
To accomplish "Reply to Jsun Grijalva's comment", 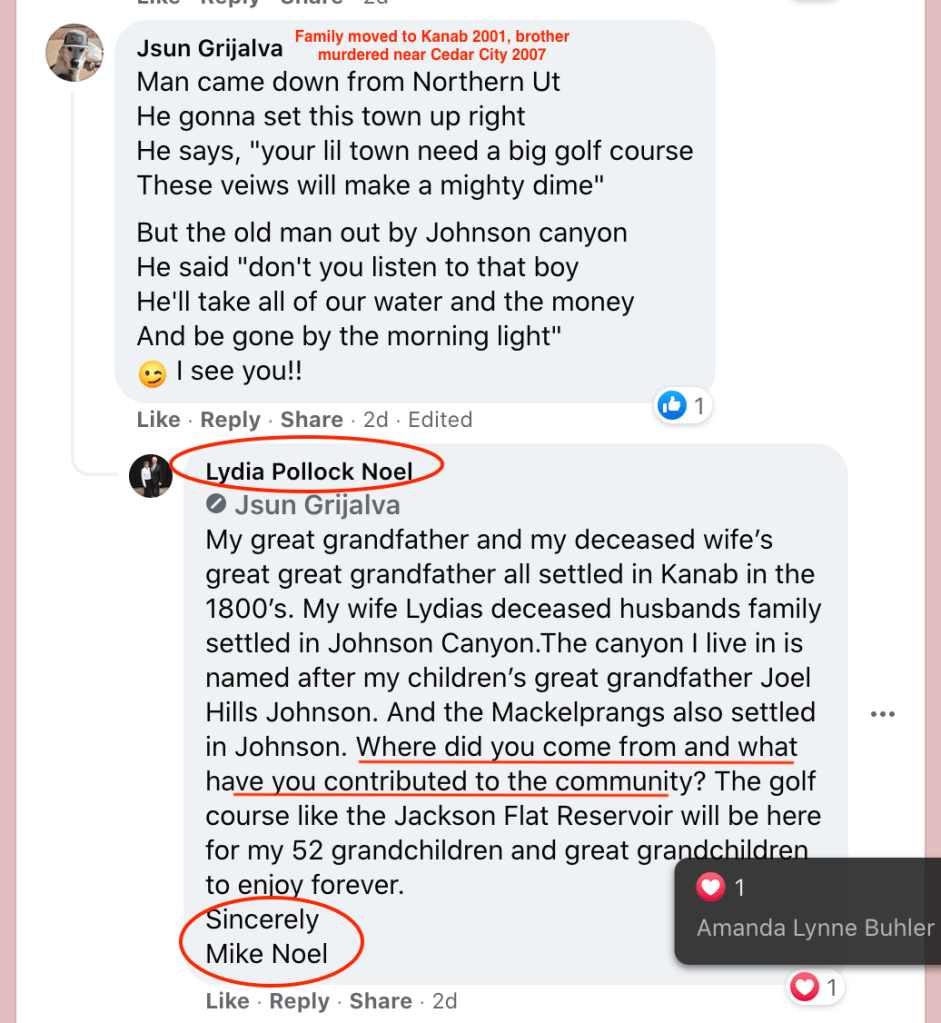I will 230,420.
